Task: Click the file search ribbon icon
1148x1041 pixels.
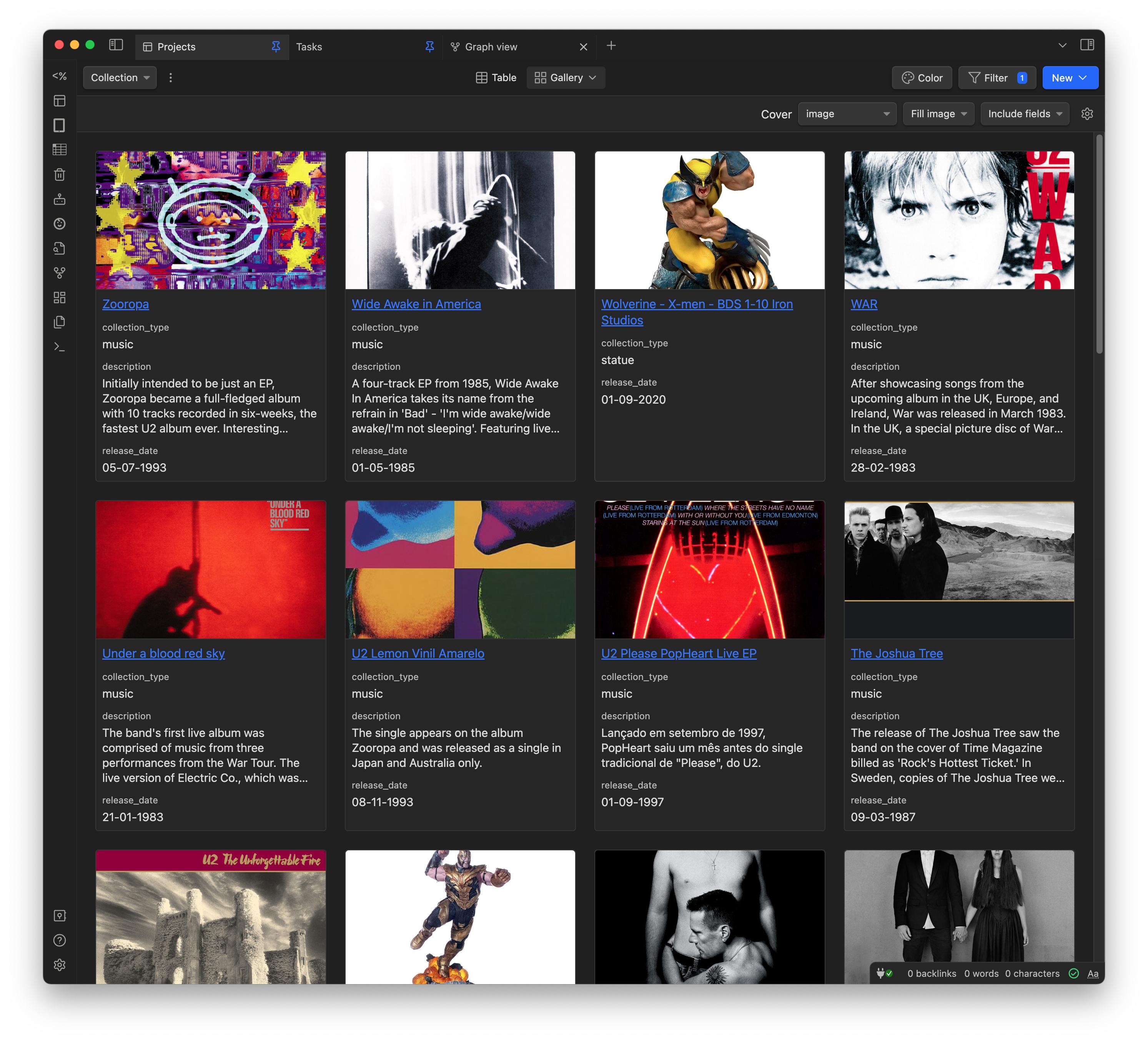Action: point(60,248)
